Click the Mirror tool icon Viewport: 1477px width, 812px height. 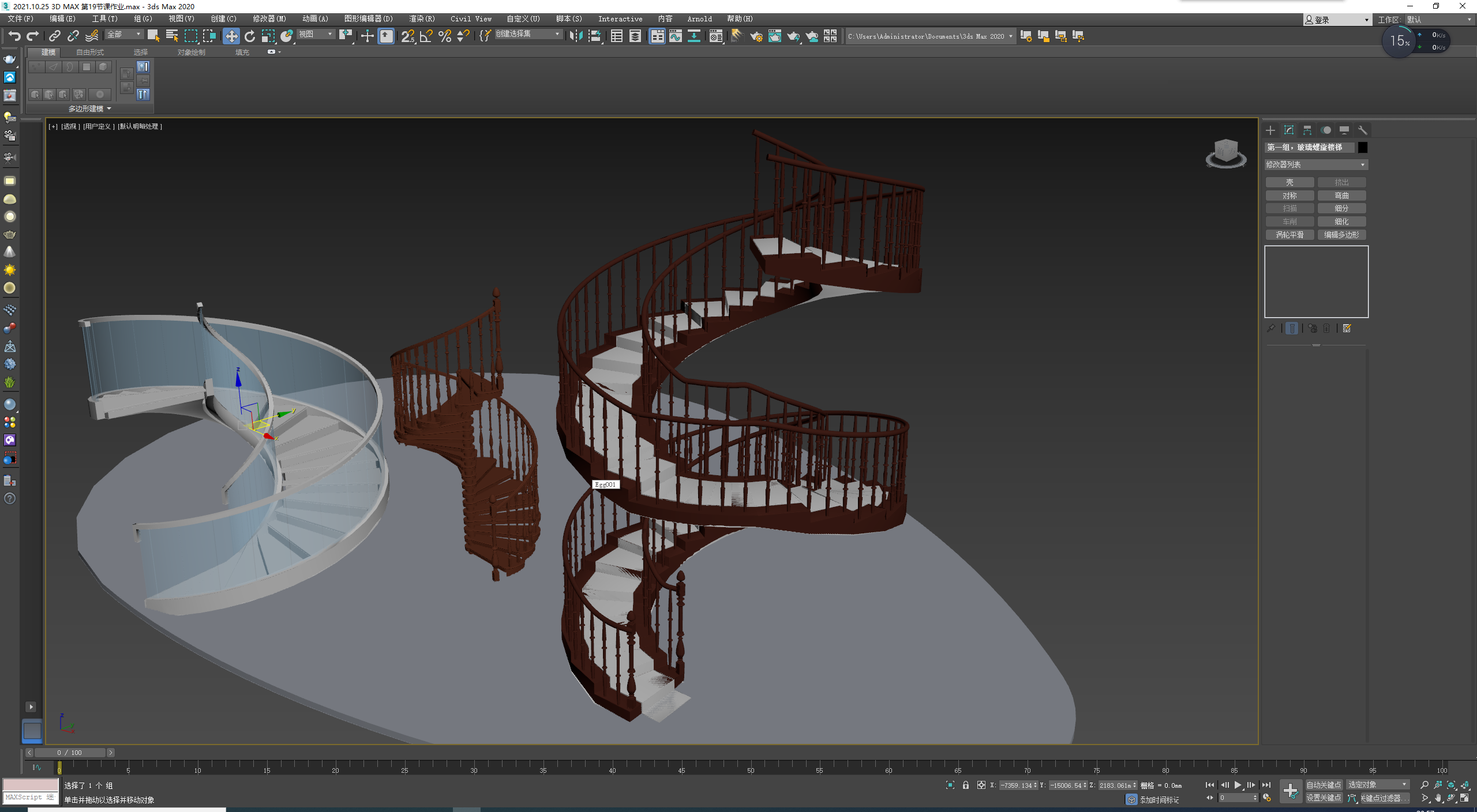575,36
